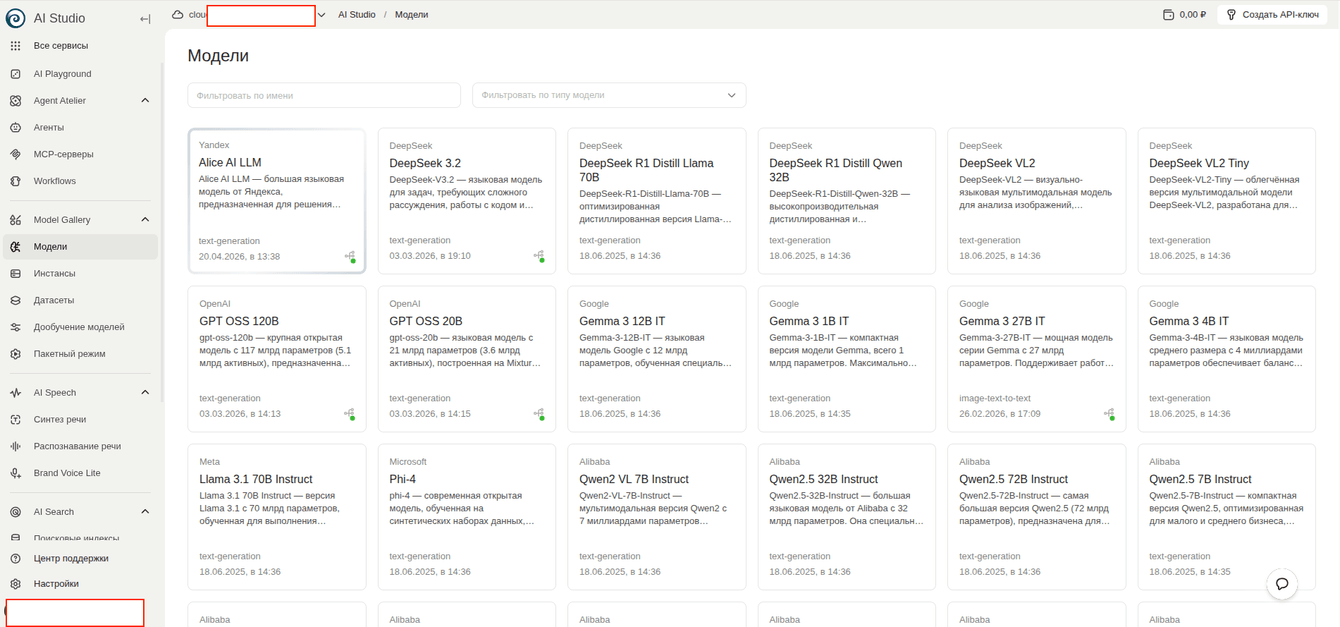Click the Центр поддержки help icon
This screenshot has height=627, width=1340.
point(15,559)
